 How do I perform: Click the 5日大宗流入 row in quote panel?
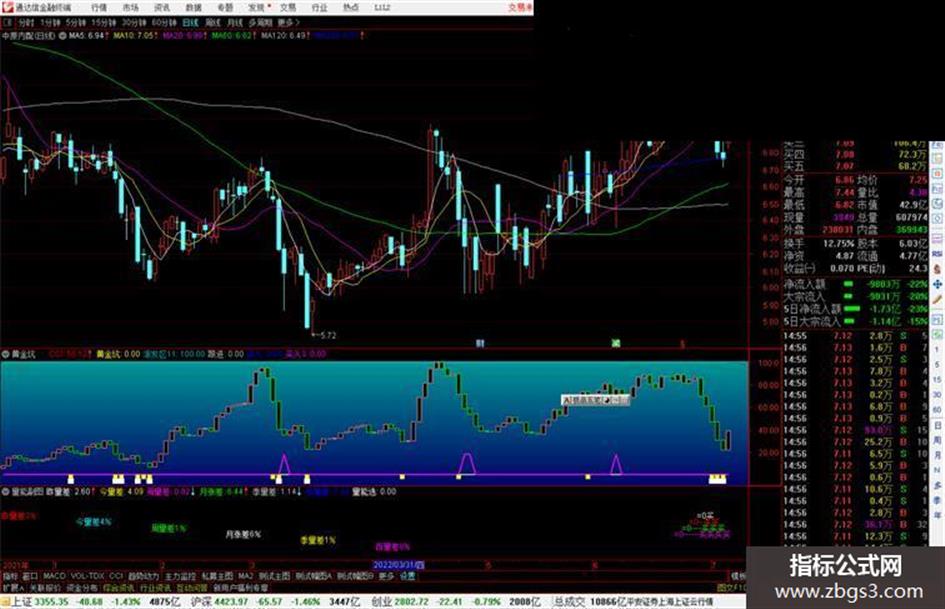point(856,321)
